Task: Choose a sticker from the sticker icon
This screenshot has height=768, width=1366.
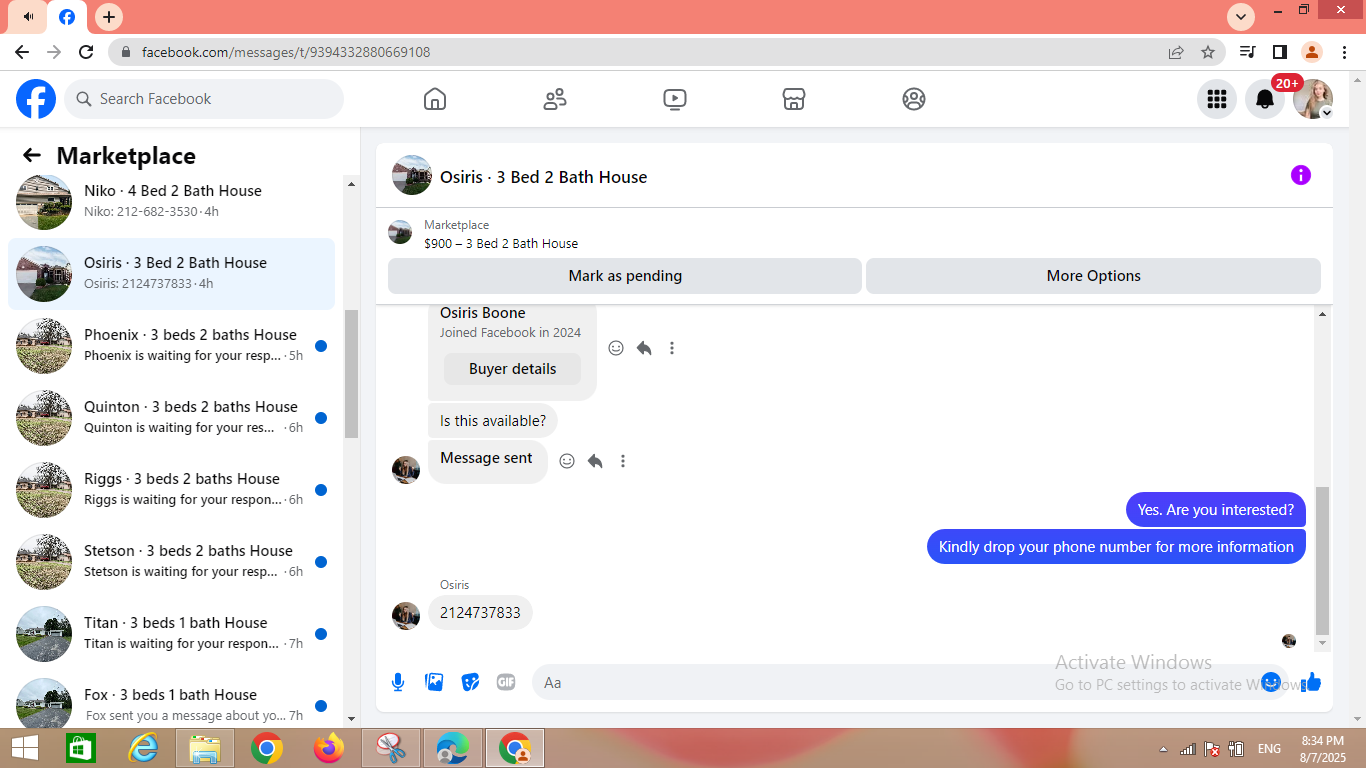Action: point(470,682)
